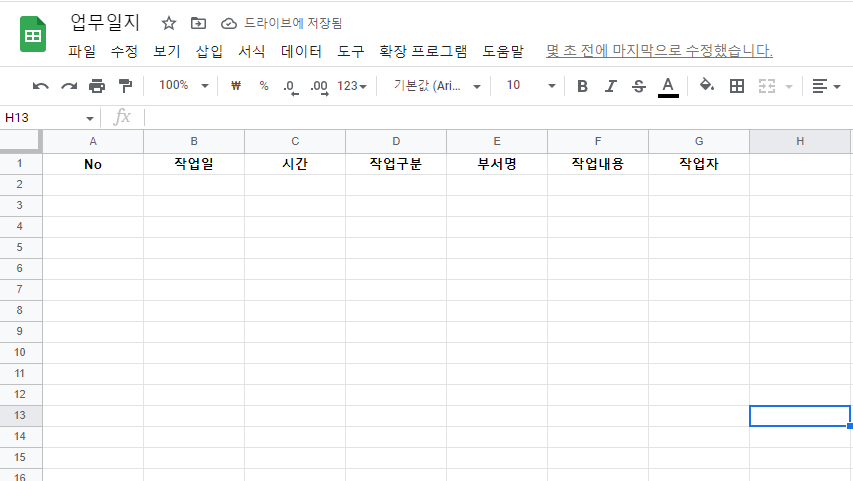This screenshot has height=481, width=853.
Task: Click the print icon
Action: [x=97, y=86]
